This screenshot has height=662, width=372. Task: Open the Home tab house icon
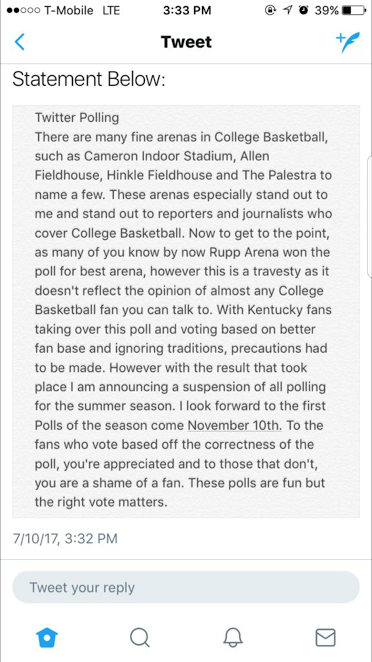click(47, 637)
